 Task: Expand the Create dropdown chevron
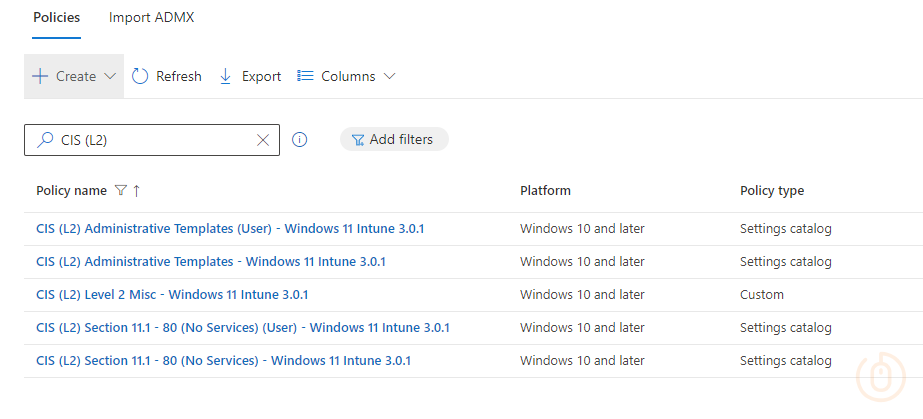click(x=110, y=76)
